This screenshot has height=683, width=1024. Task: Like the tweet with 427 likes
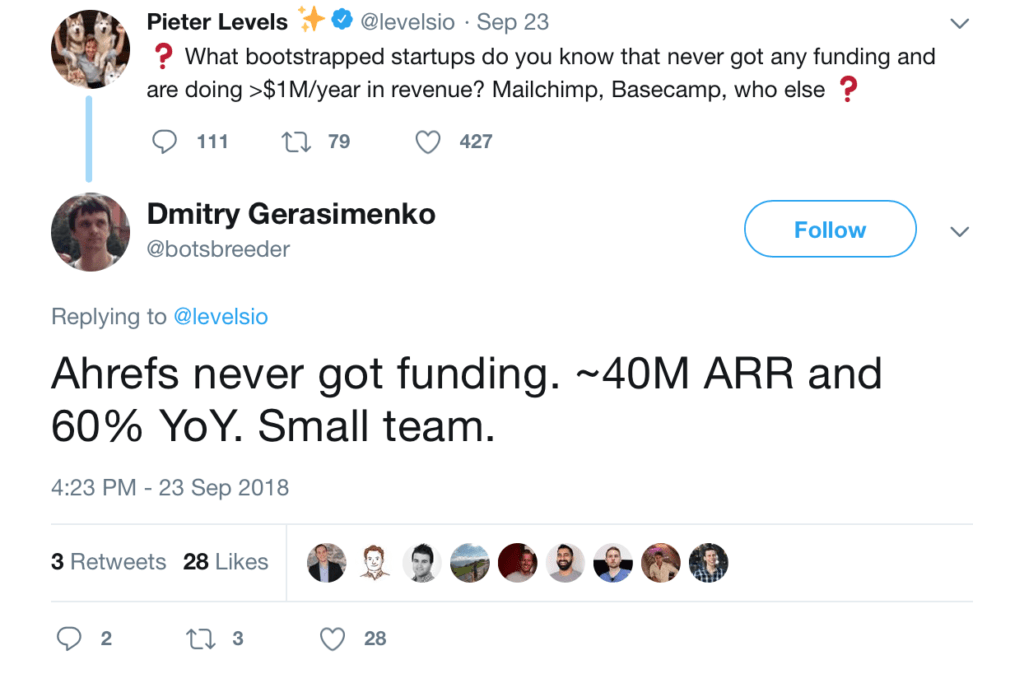coord(428,142)
